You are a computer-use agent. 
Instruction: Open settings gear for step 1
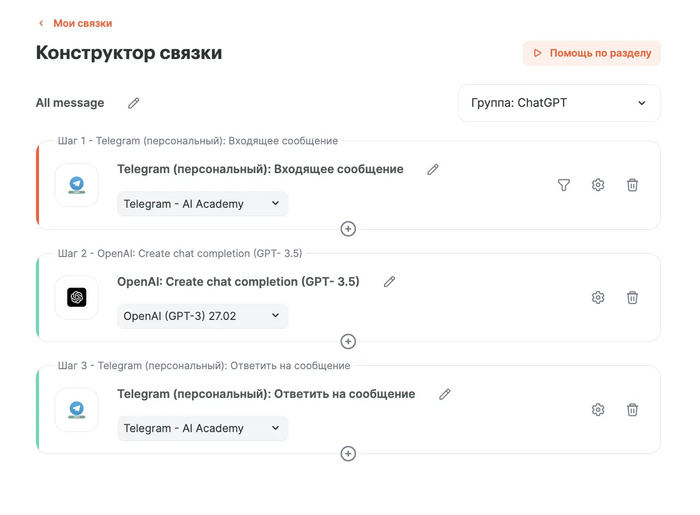tap(598, 185)
